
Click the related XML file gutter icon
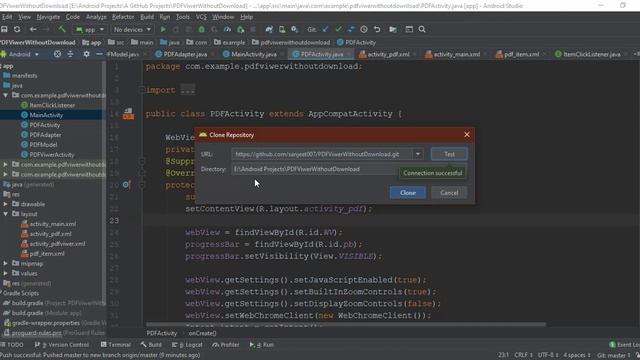pyautogui.click(x=129, y=113)
